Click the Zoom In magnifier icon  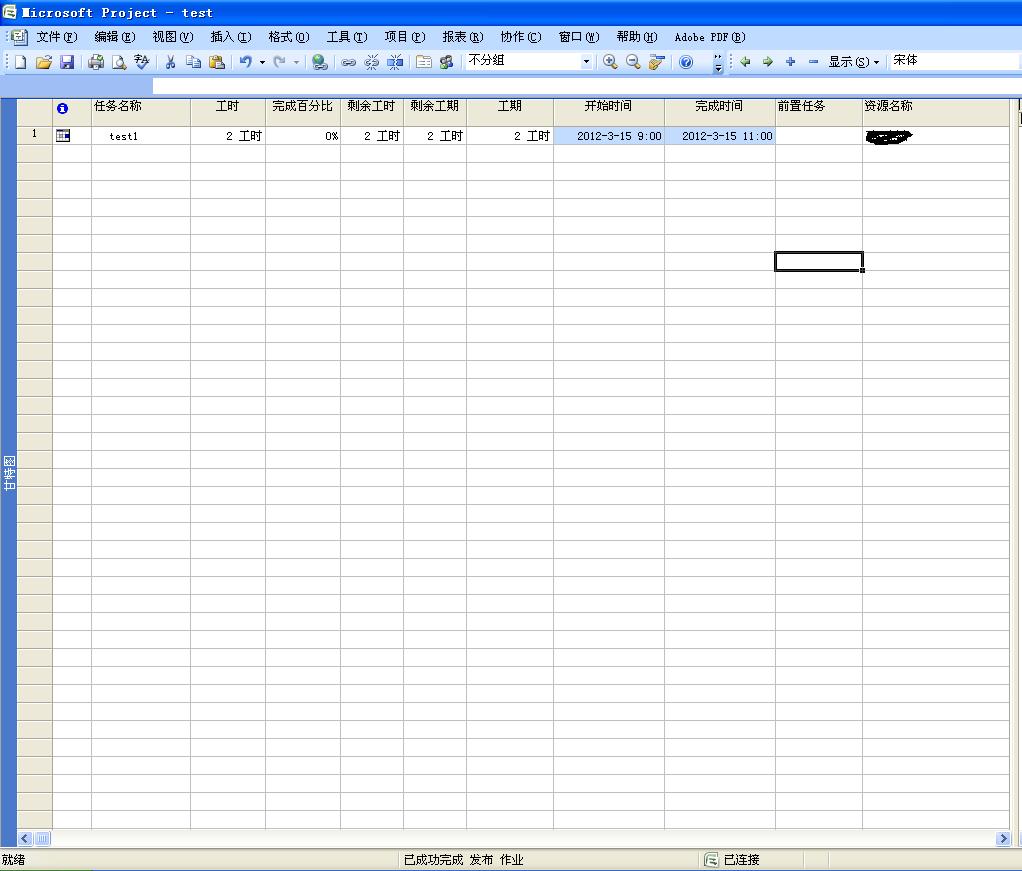610,62
